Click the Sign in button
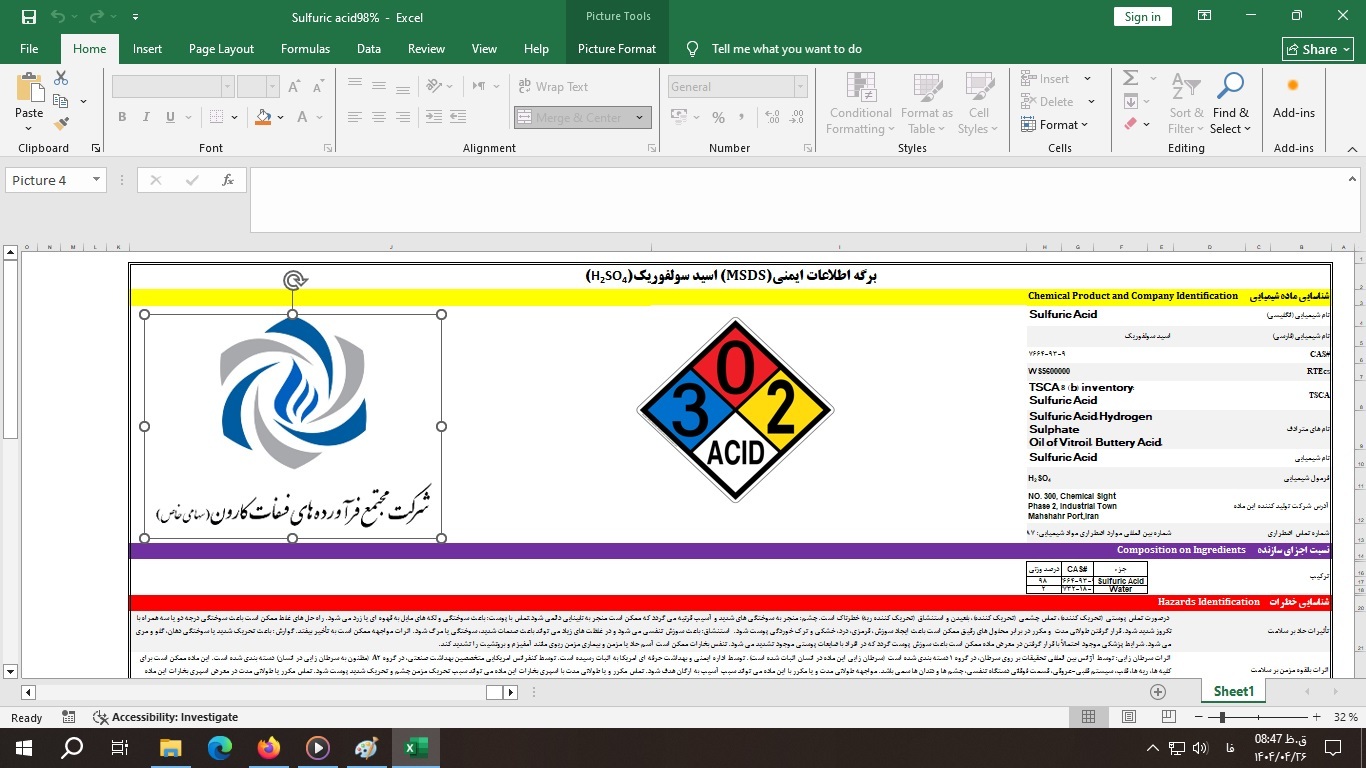Image resolution: width=1366 pixels, height=768 pixels. click(1142, 16)
